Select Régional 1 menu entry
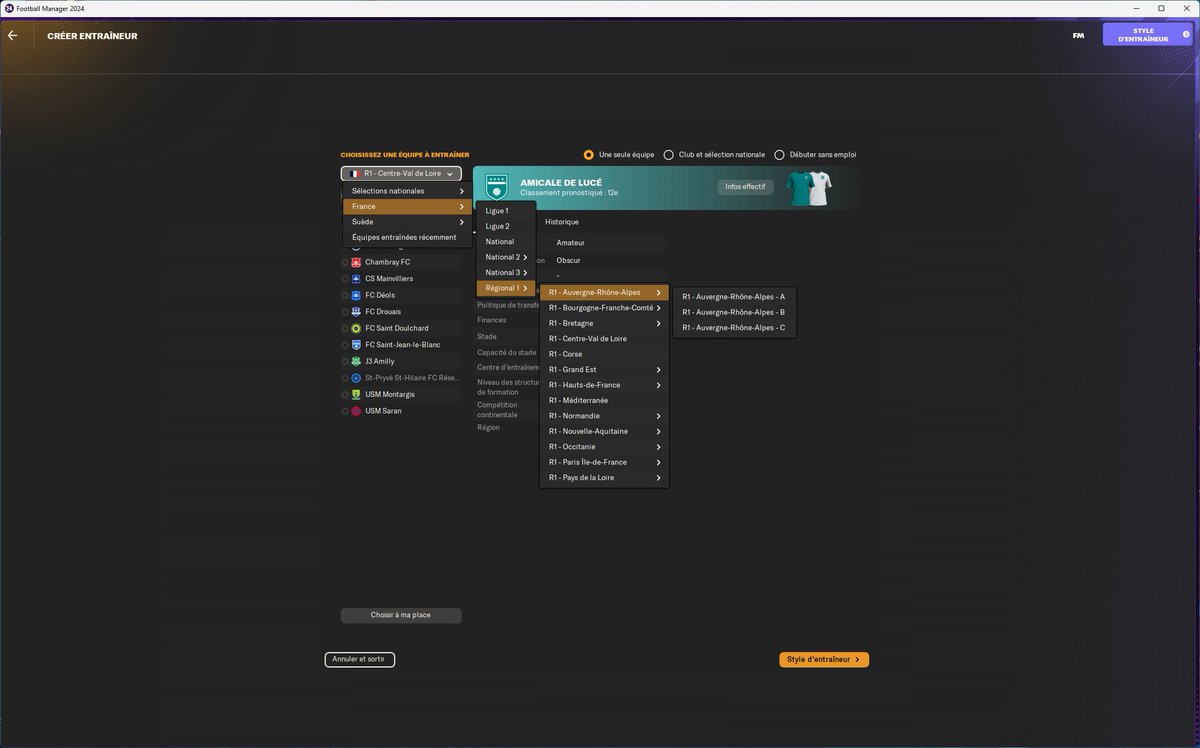This screenshot has width=1200, height=748. click(x=506, y=288)
